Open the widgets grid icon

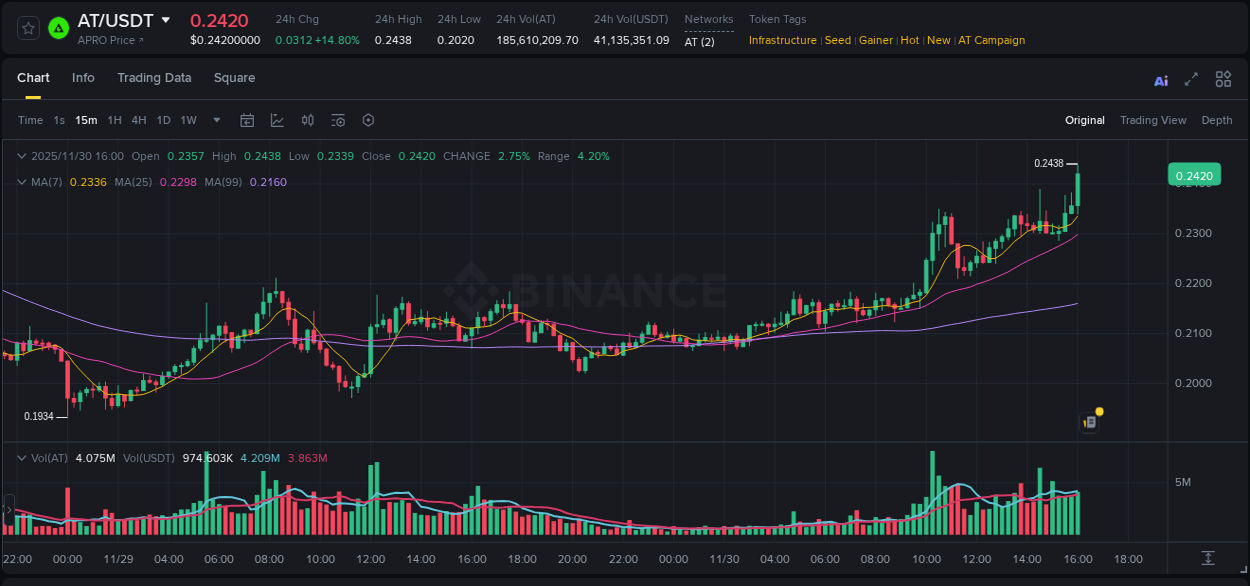[1223, 79]
